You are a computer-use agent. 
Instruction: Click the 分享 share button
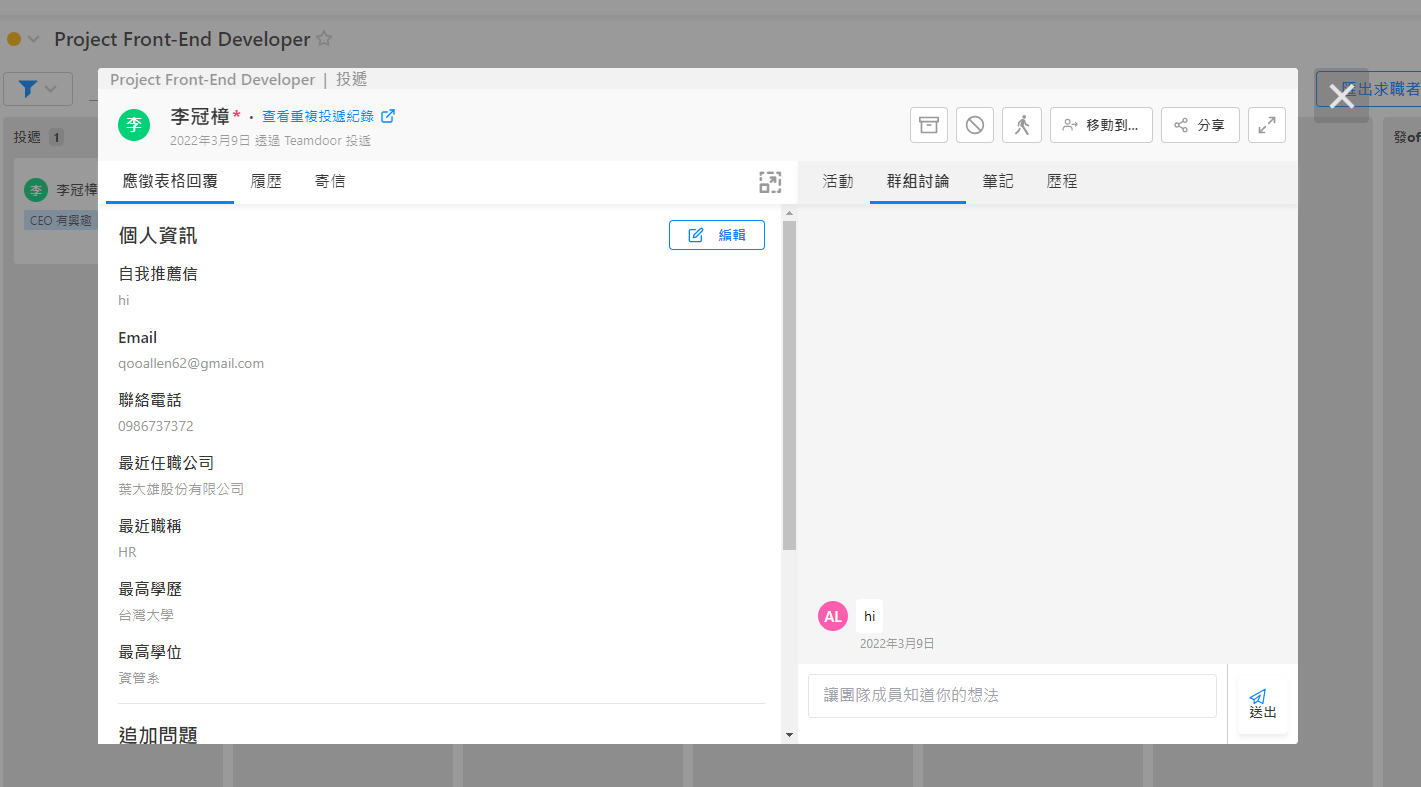click(1200, 125)
